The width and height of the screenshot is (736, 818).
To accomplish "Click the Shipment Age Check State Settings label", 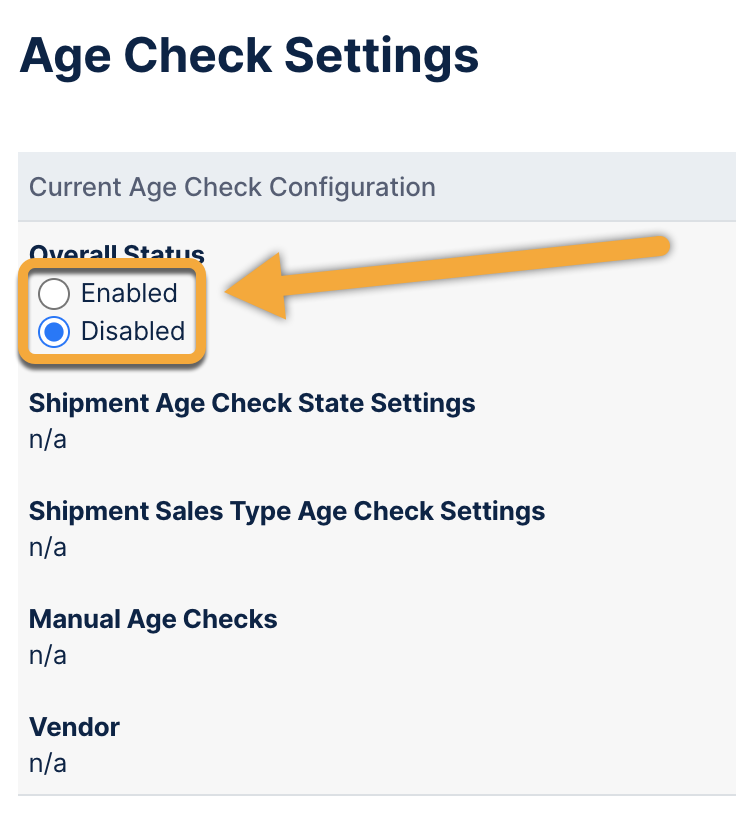I will [252, 403].
